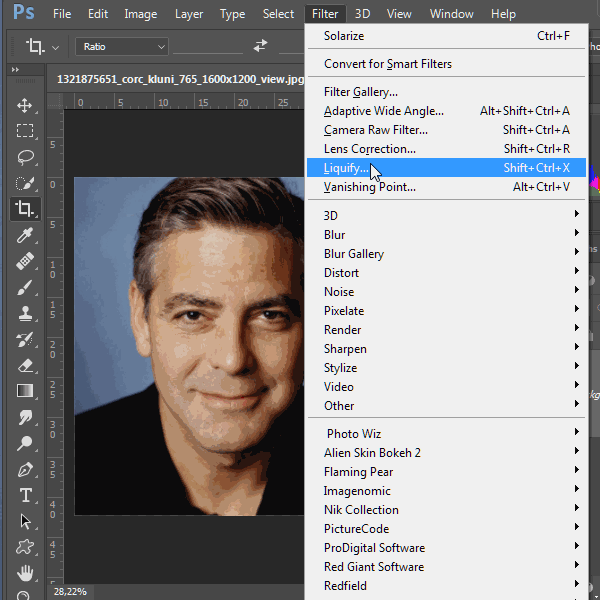
Task: Choose the Clone Stamp tool
Action: [x=25, y=313]
